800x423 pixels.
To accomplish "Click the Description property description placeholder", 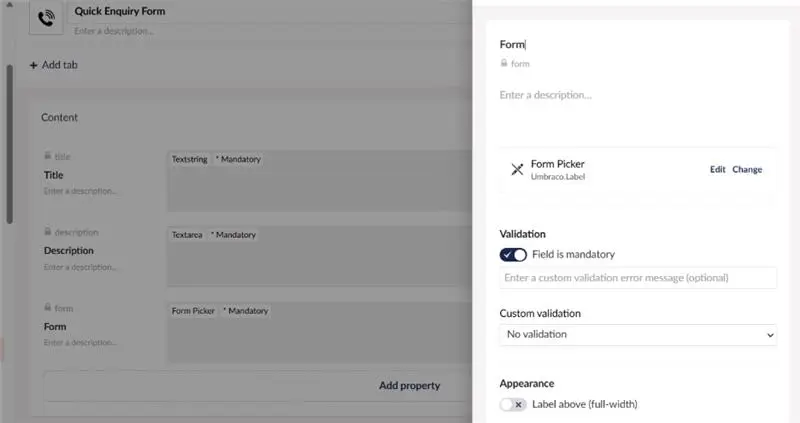I will pos(80,267).
